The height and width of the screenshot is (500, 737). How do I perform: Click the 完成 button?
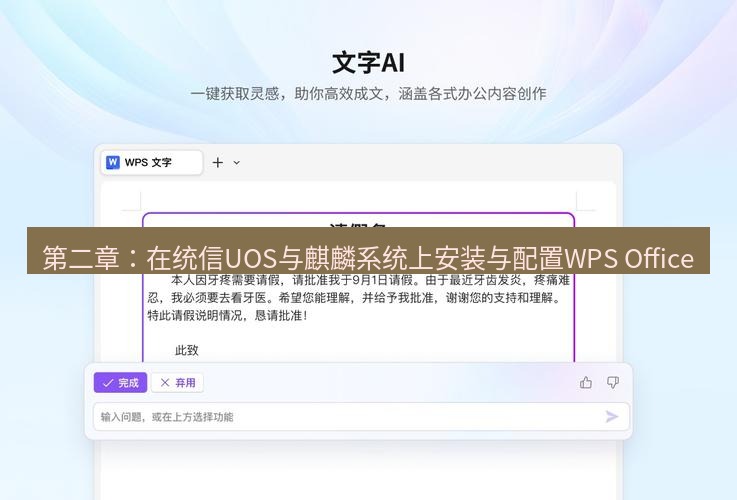pyautogui.click(x=120, y=383)
